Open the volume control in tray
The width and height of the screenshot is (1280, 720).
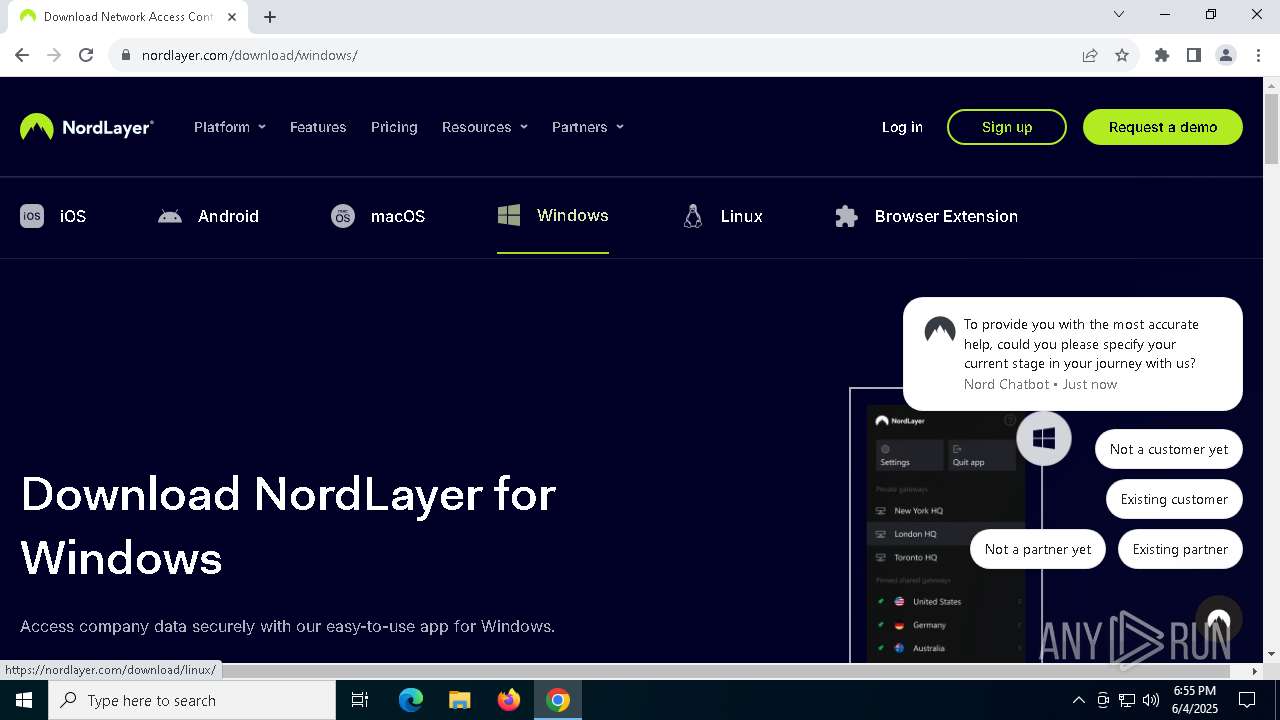click(1151, 700)
